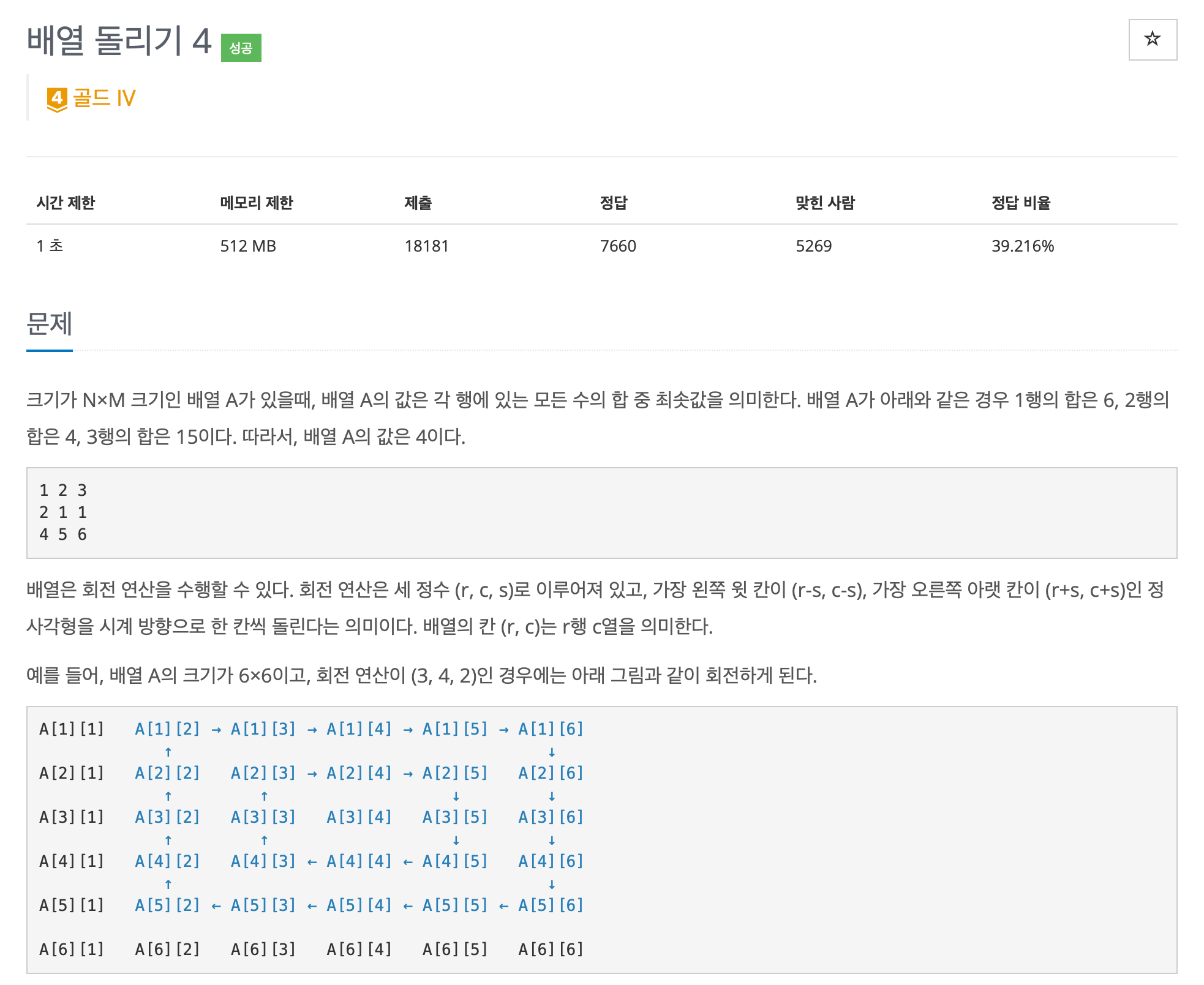Click A[4][5] in the rotation diagram

[455, 861]
